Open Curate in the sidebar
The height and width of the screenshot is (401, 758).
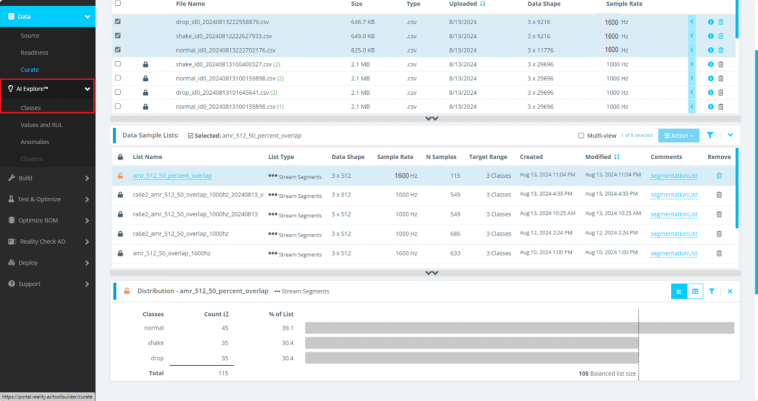pyautogui.click(x=29, y=70)
